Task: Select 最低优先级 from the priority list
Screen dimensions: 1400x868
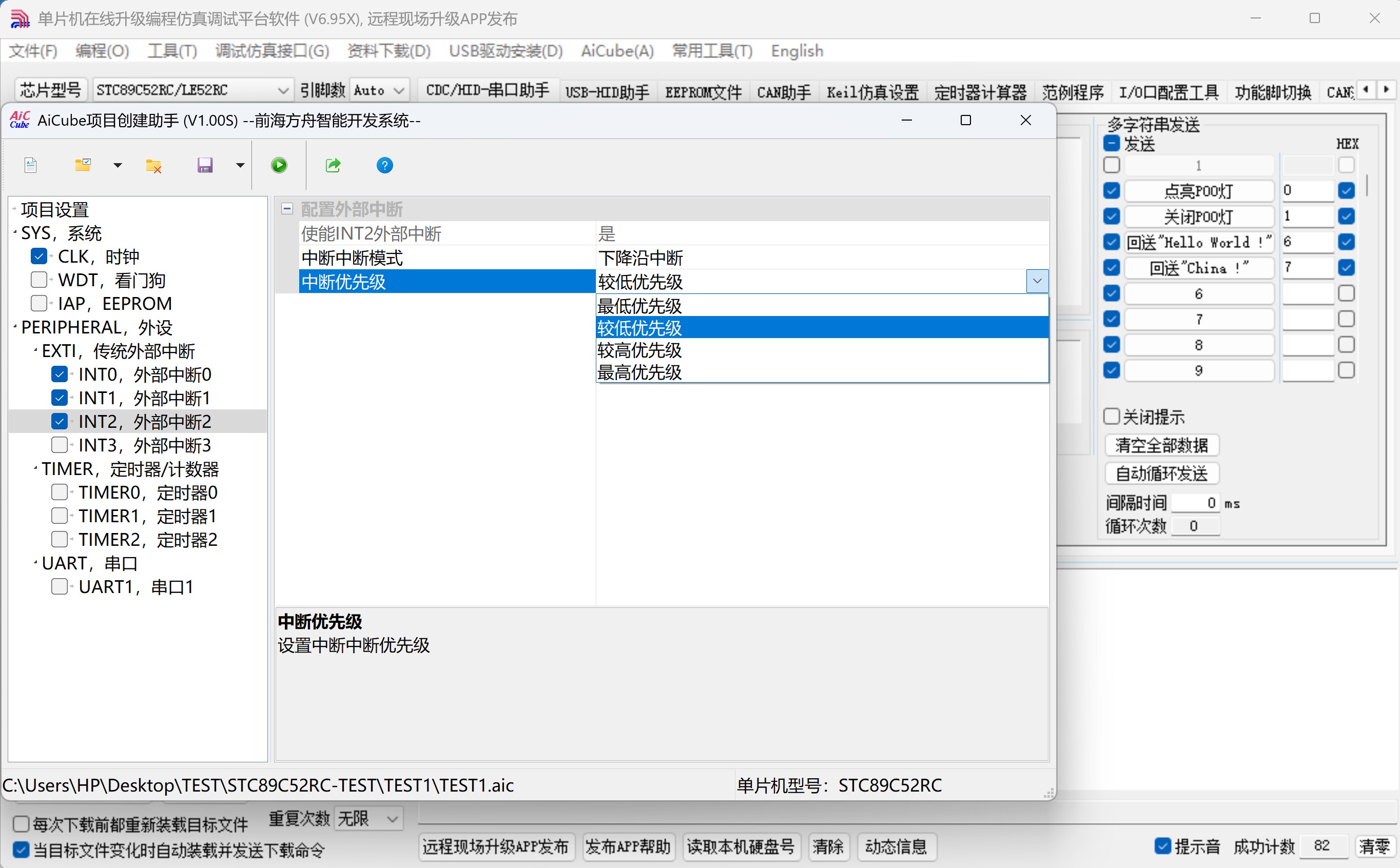Action: [822, 305]
